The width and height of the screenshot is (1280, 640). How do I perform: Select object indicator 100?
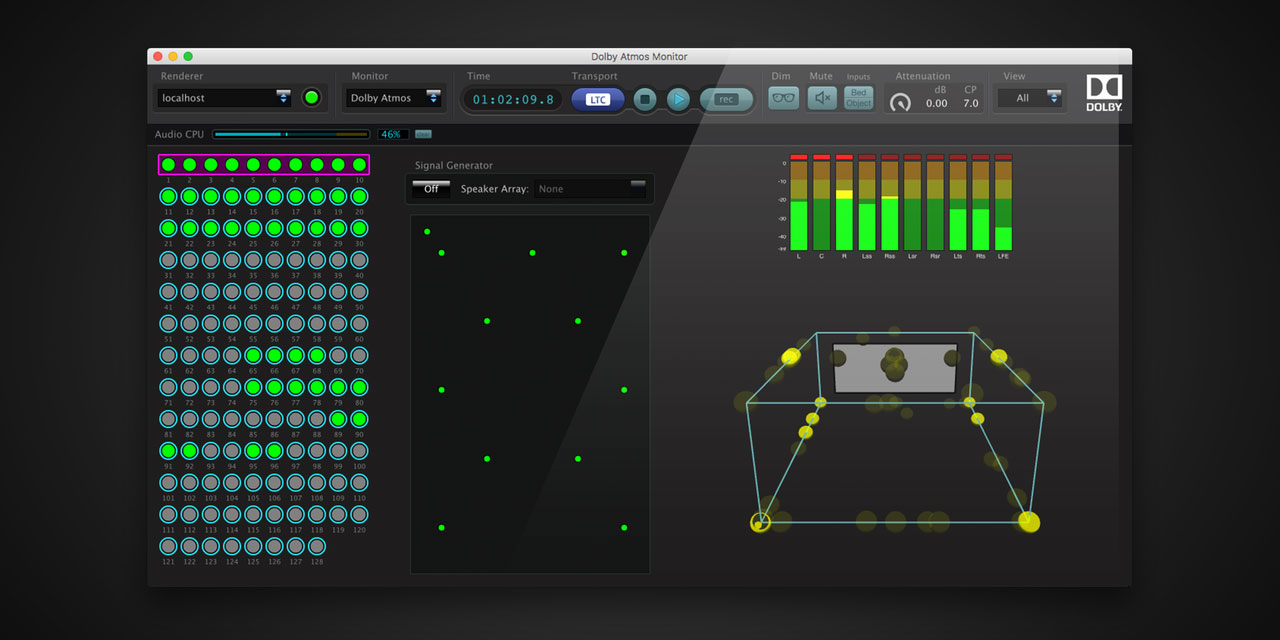(x=359, y=451)
